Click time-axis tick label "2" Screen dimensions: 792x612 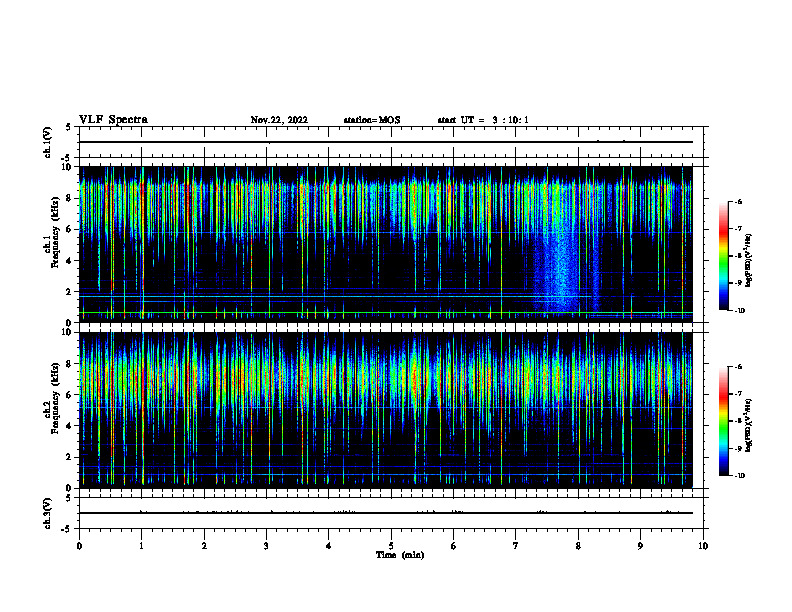point(204,546)
